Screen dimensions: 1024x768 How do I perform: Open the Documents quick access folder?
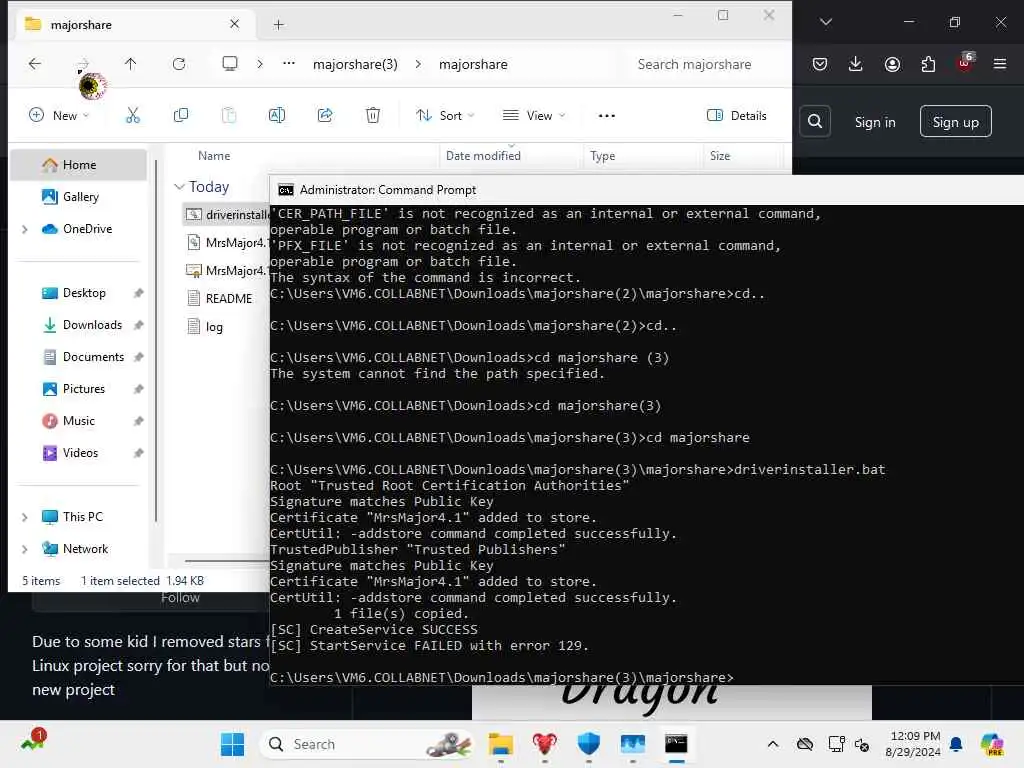coord(93,357)
